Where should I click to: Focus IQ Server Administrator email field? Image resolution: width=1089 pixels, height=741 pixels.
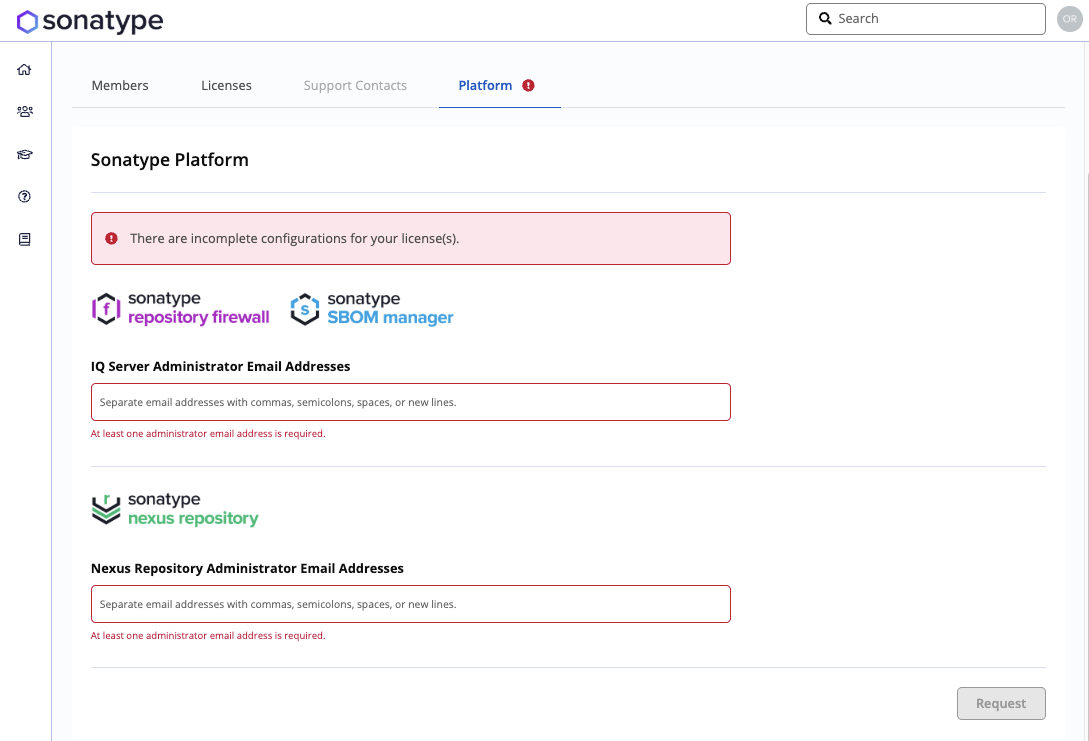[410, 402]
